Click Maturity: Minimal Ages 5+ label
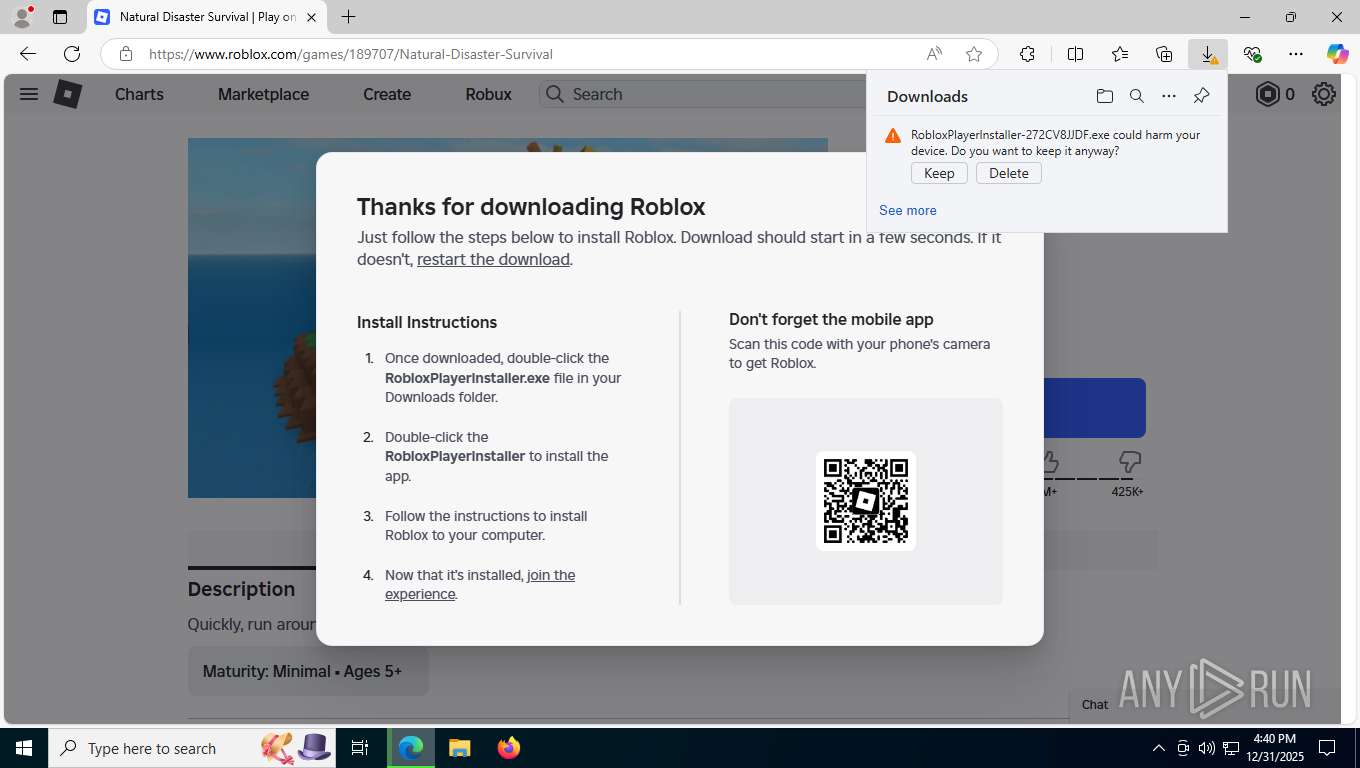This screenshot has height=768, width=1360. [x=308, y=671]
